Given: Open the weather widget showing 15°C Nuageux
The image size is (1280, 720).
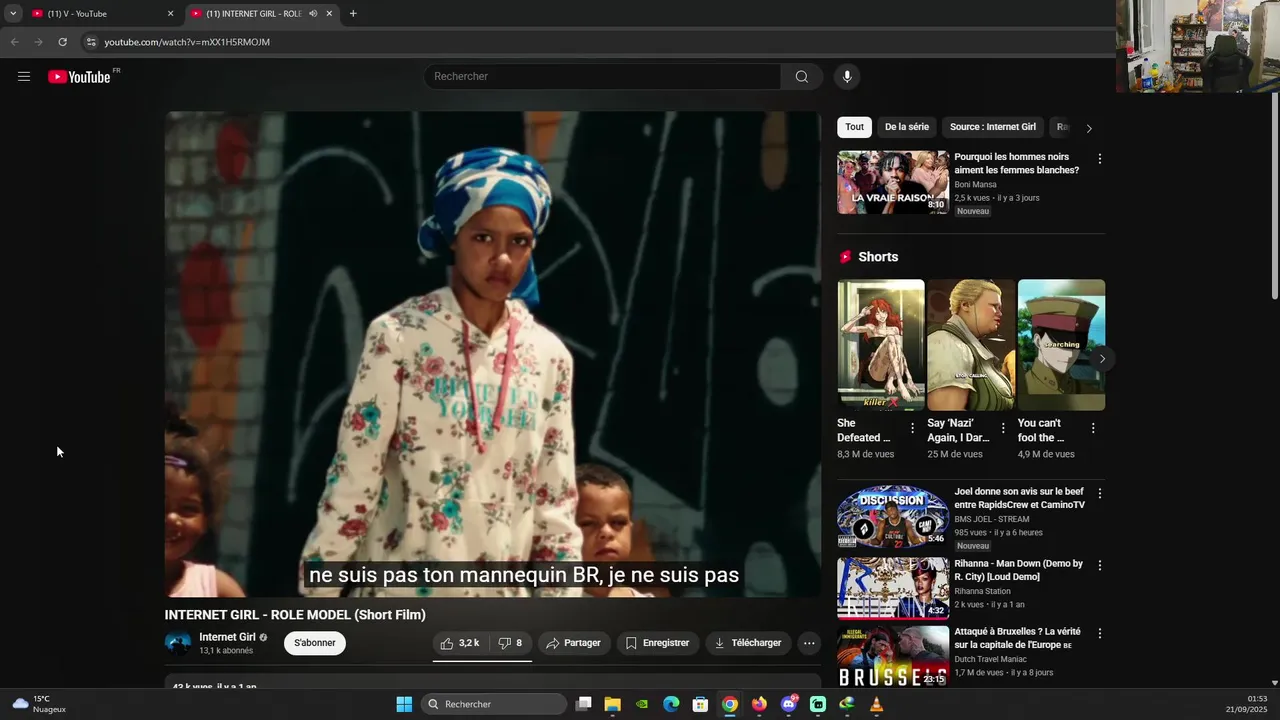Looking at the screenshot, I should (39, 704).
